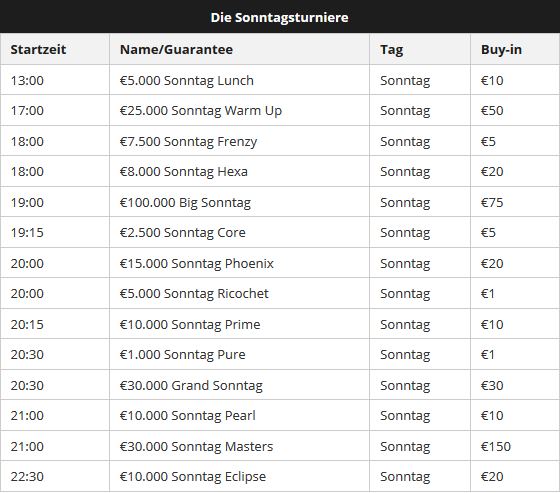Open the €7.500 Sonntag Frenzy entry
This screenshot has height=493, width=560.
(188, 142)
